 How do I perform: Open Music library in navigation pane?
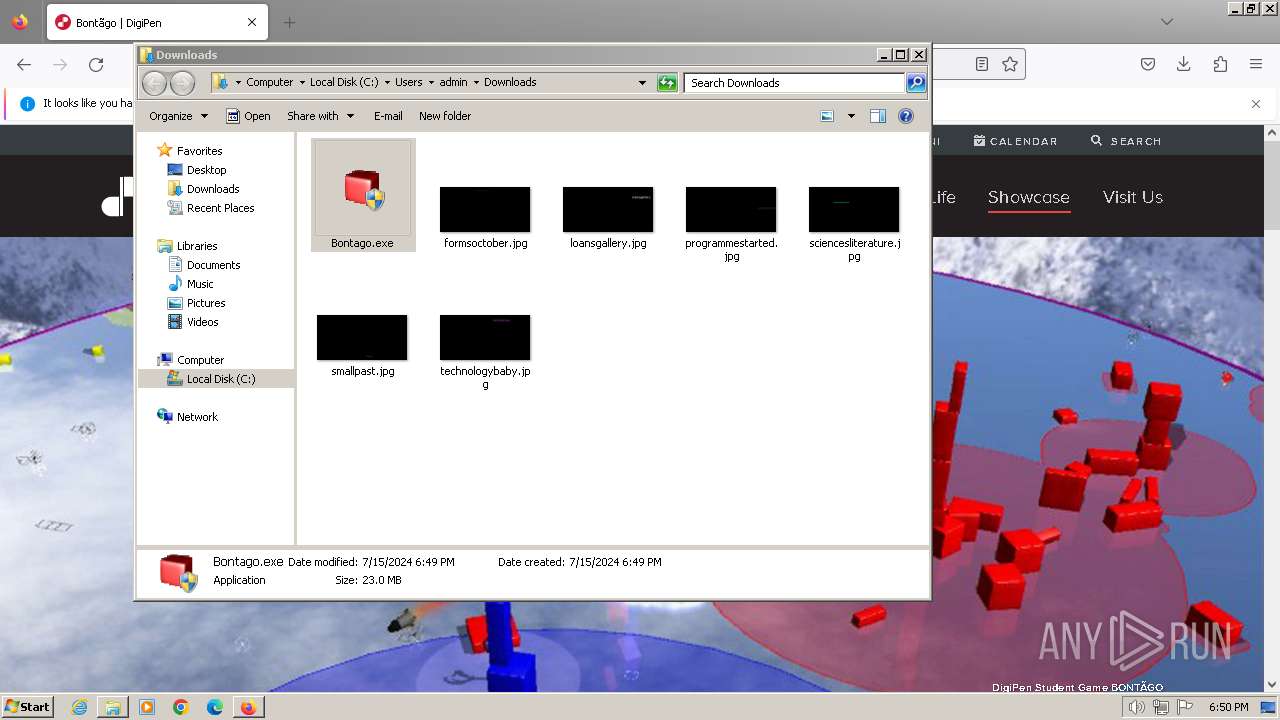click(x=200, y=284)
